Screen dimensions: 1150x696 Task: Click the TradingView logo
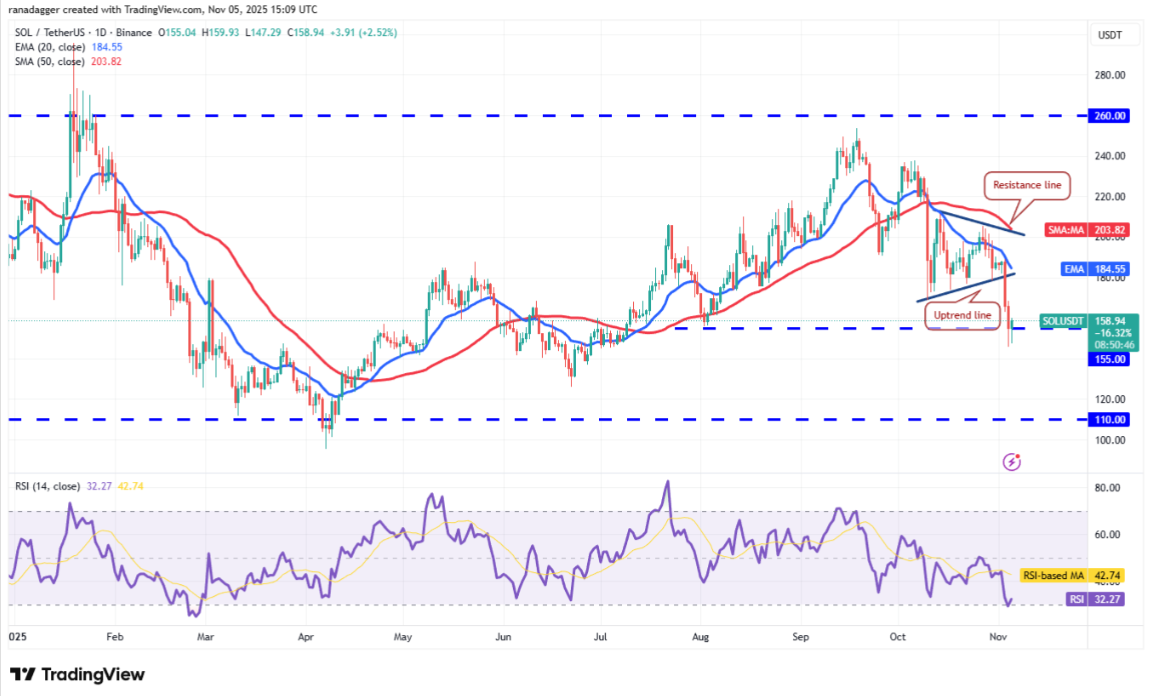78,674
